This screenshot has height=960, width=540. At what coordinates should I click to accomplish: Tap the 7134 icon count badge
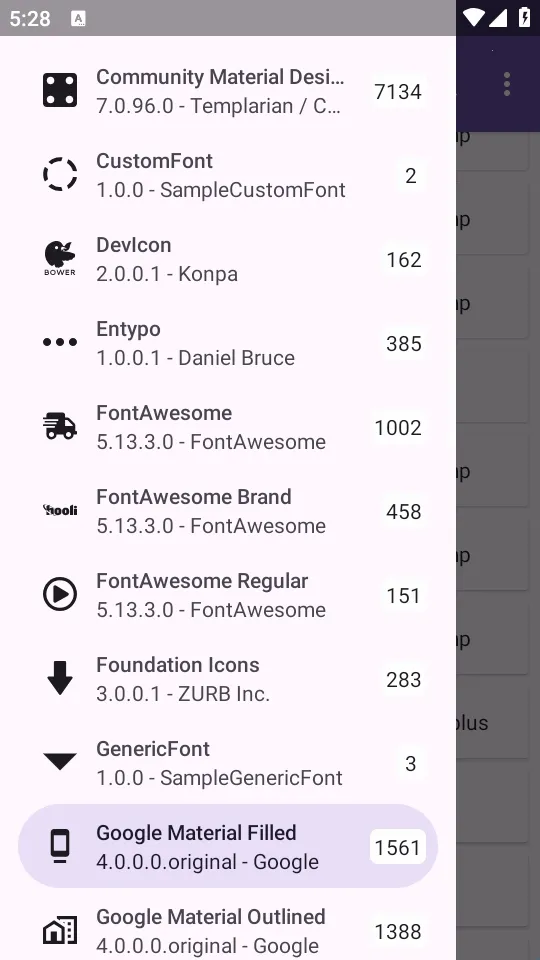pos(398,92)
